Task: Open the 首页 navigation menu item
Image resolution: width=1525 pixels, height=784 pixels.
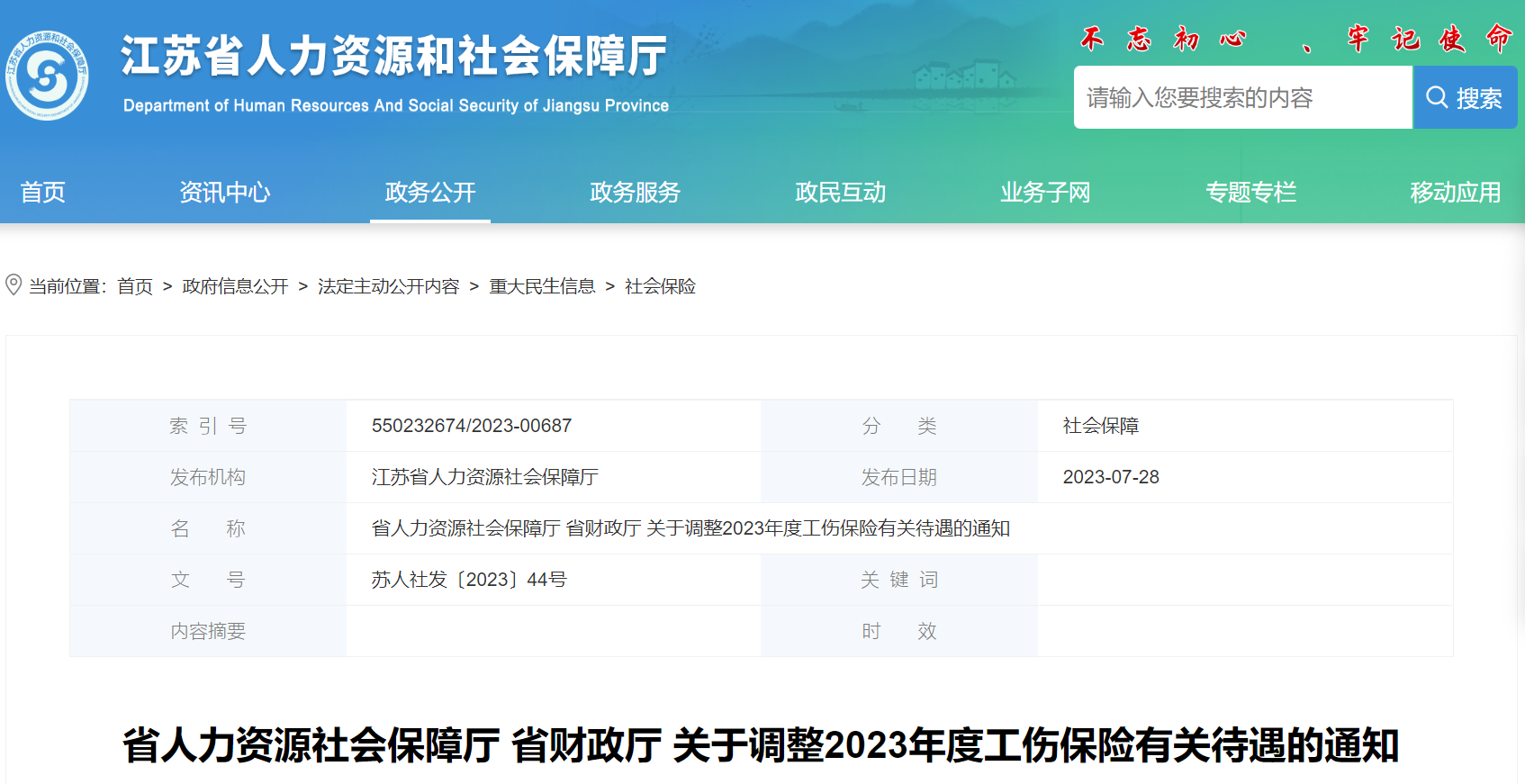Action: (42, 193)
